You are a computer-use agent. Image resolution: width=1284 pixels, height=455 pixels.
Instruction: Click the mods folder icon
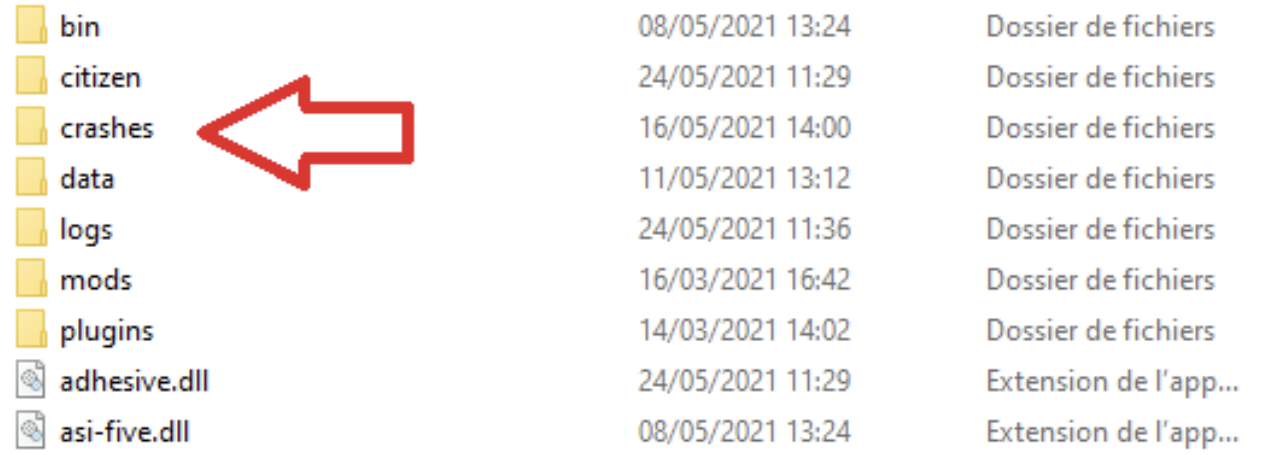pyautogui.click(x=32, y=279)
